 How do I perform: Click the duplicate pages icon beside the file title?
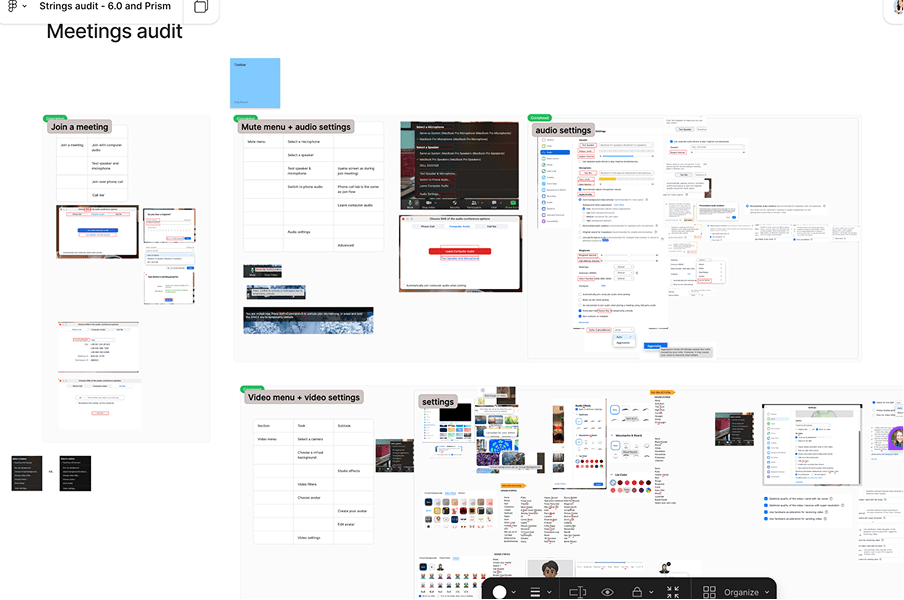pyautogui.click(x=200, y=7)
